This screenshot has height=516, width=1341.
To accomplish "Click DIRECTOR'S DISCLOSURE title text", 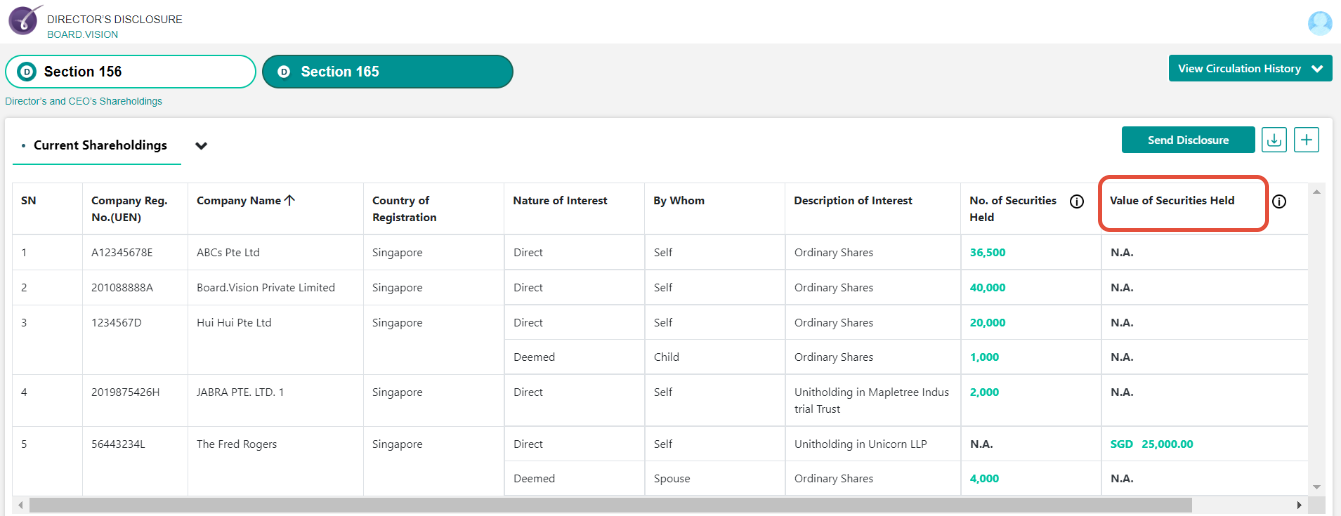I will tap(115, 19).
